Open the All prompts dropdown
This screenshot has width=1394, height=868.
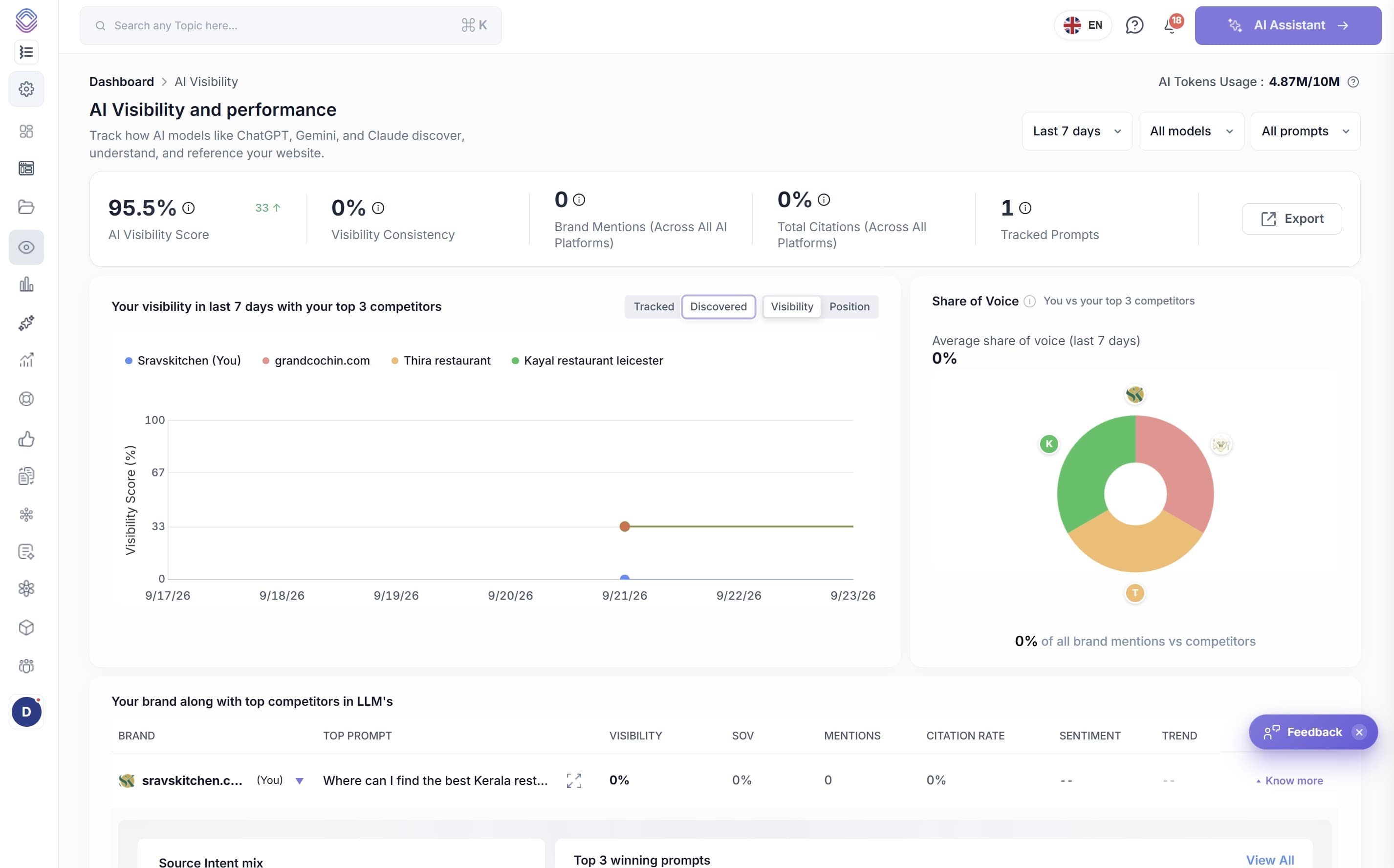coord(1305,131)
